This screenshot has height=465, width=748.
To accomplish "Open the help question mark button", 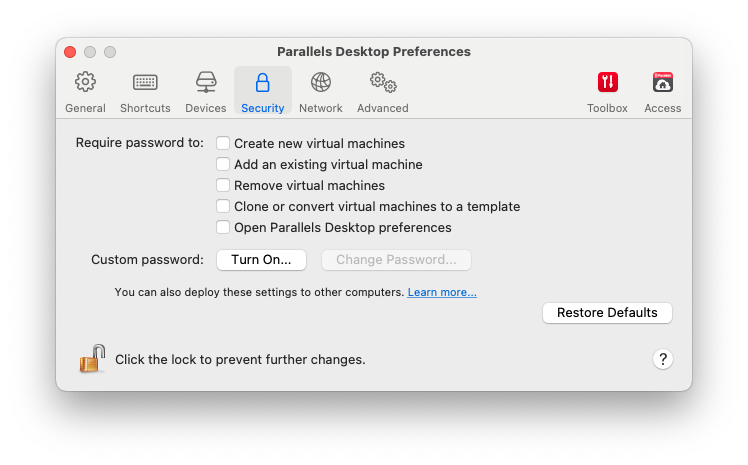I will pyautogui.click(x=662, y=359).
